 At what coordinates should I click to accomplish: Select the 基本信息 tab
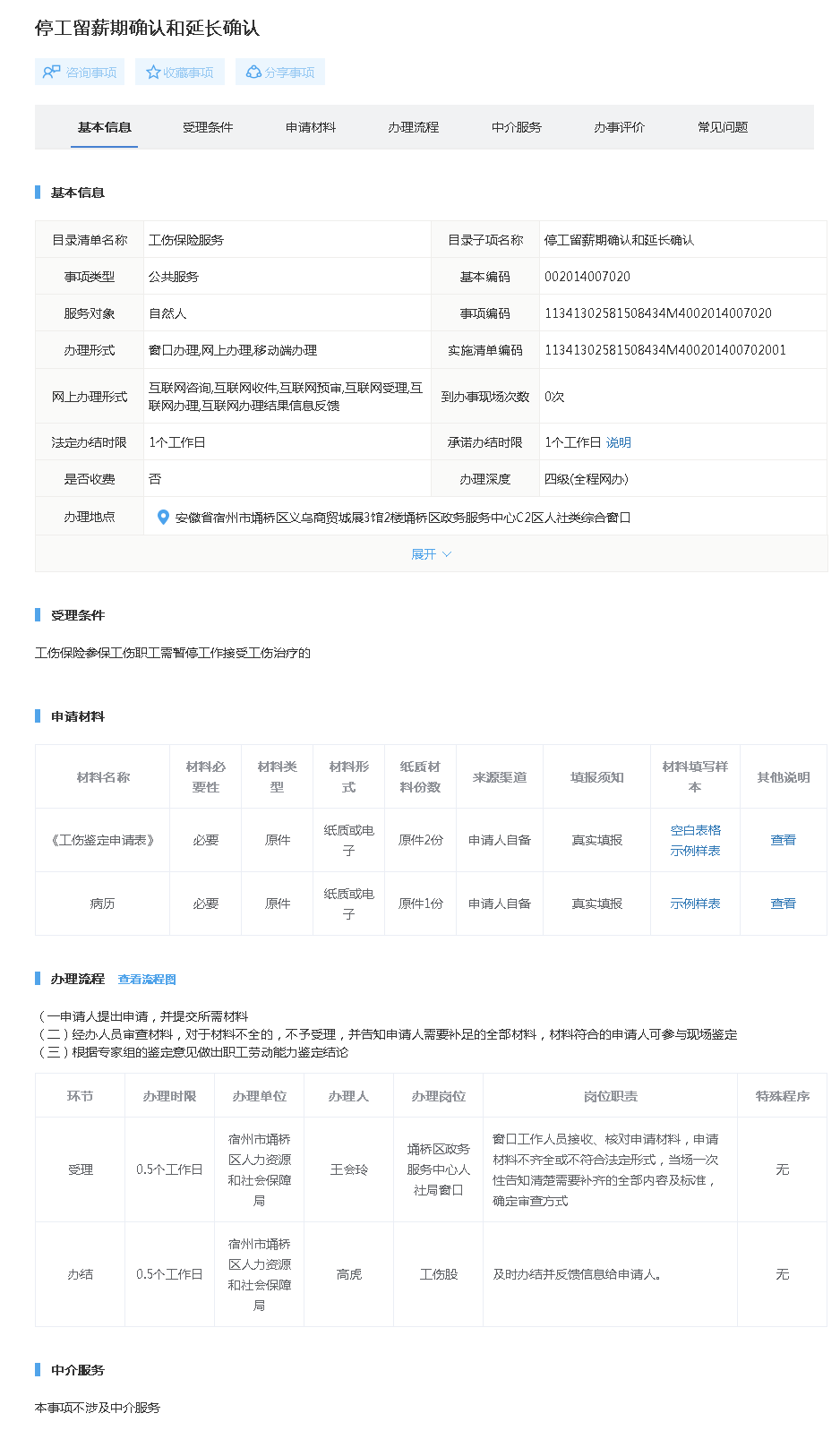coord(105,127)
